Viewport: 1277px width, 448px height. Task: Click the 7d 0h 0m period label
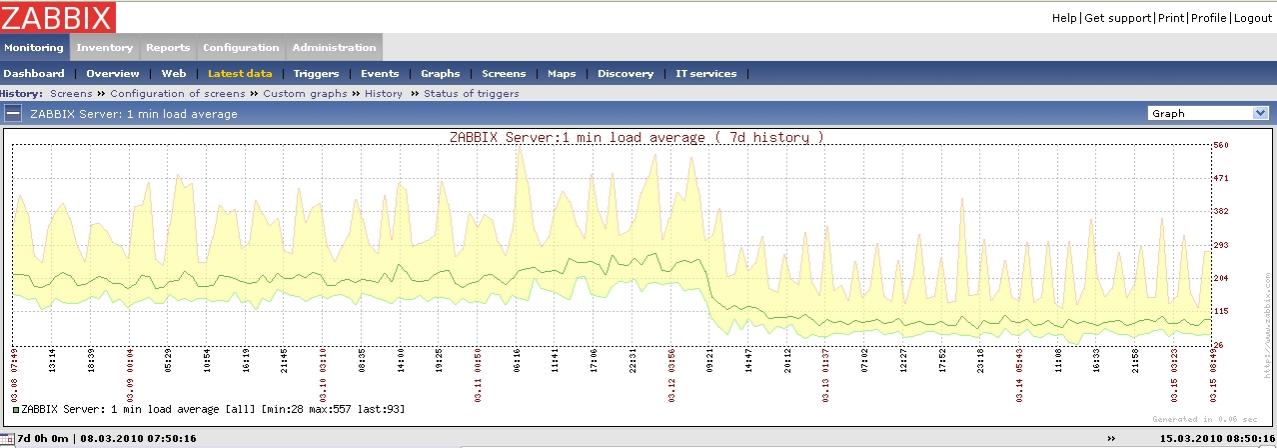43,439
